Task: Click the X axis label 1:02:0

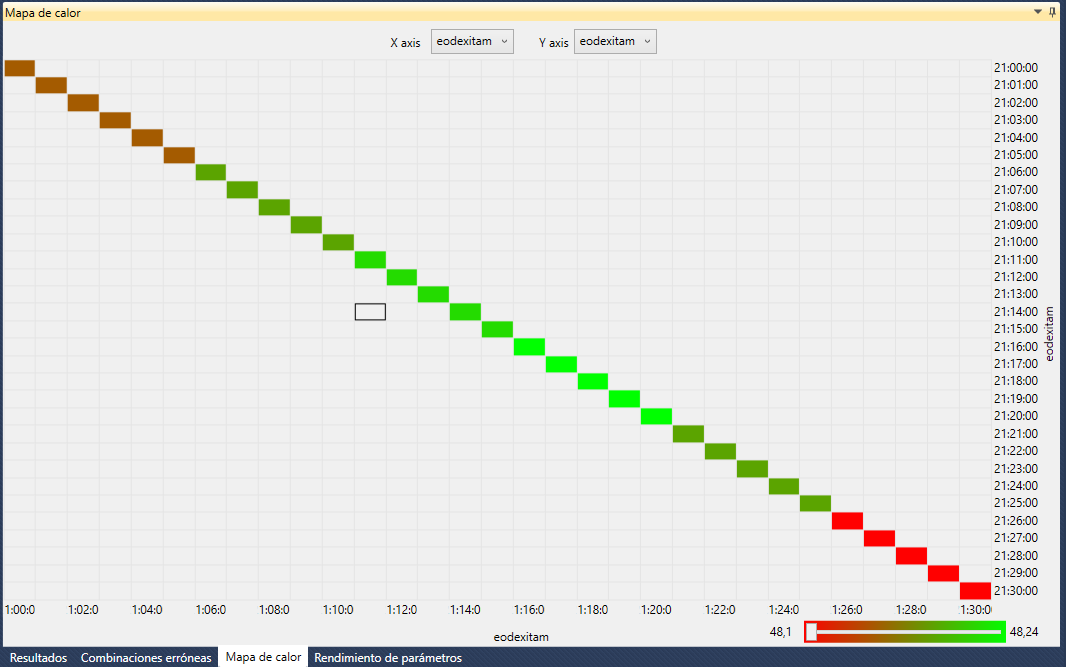Action: [83, 610]
